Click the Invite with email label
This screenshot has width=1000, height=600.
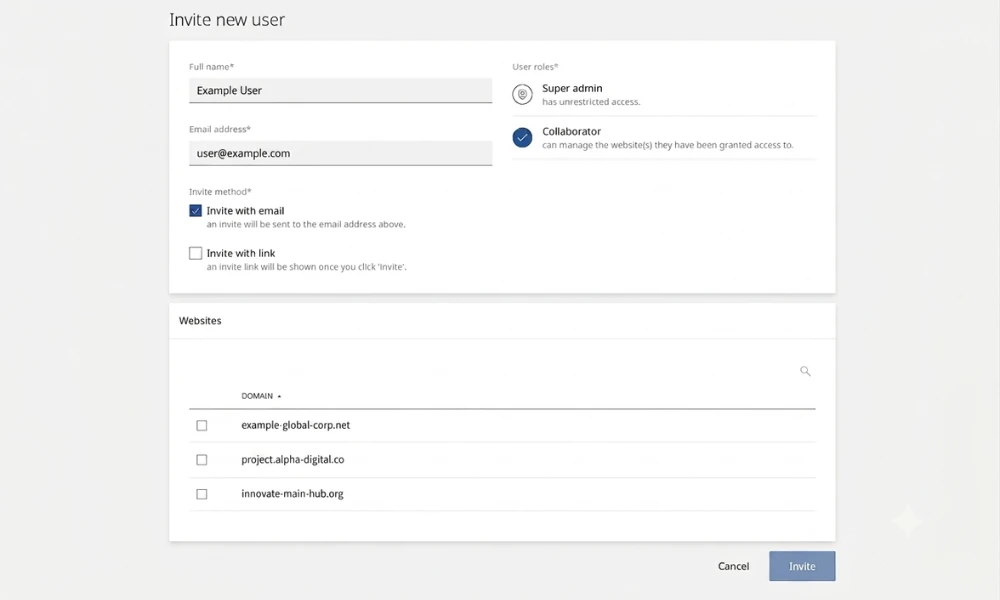click(x=246, y=210)
